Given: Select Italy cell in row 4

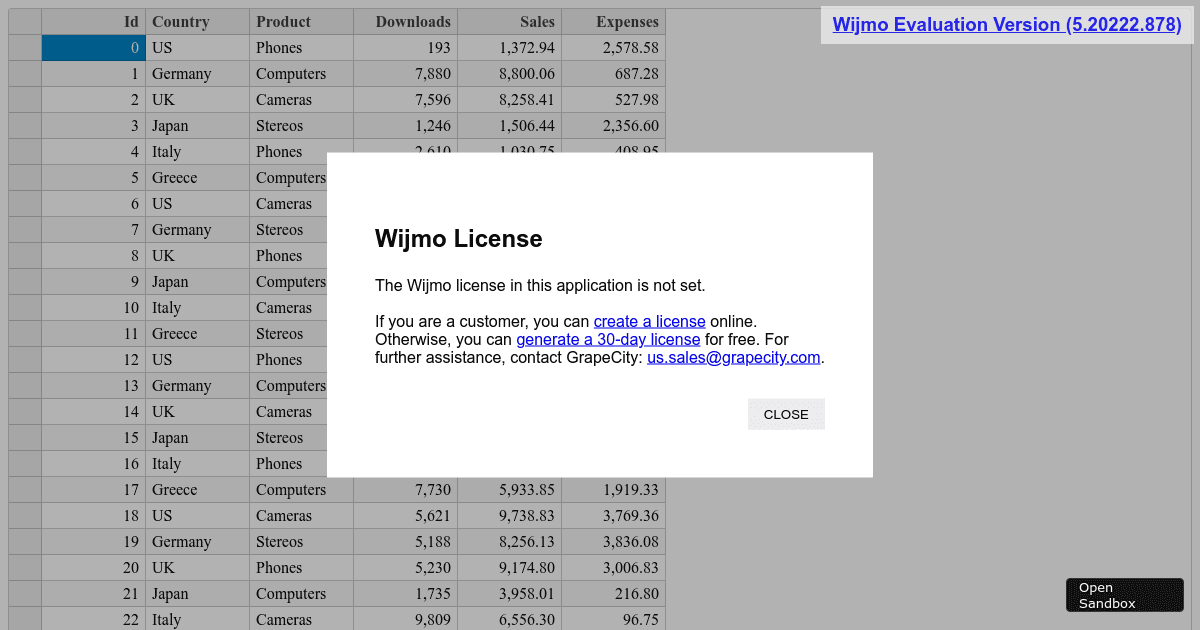Looking at the screenshot, I should (198, 152).
